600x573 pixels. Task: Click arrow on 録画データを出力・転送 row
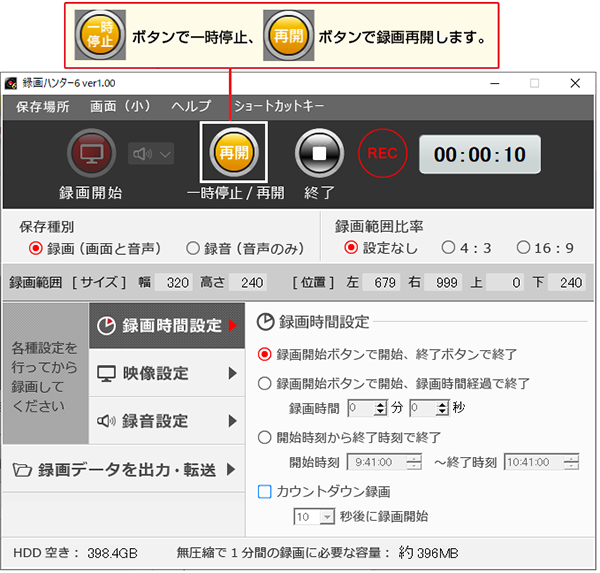point(231,469)
